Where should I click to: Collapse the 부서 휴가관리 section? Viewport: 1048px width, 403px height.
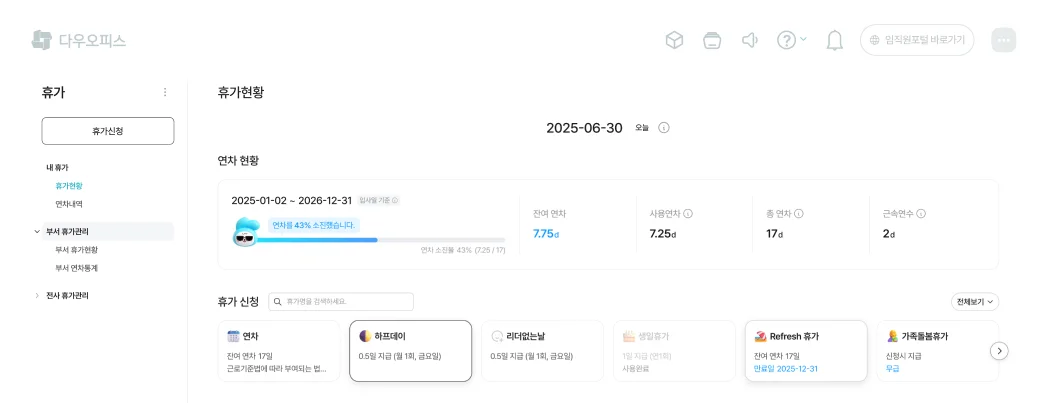37,231
